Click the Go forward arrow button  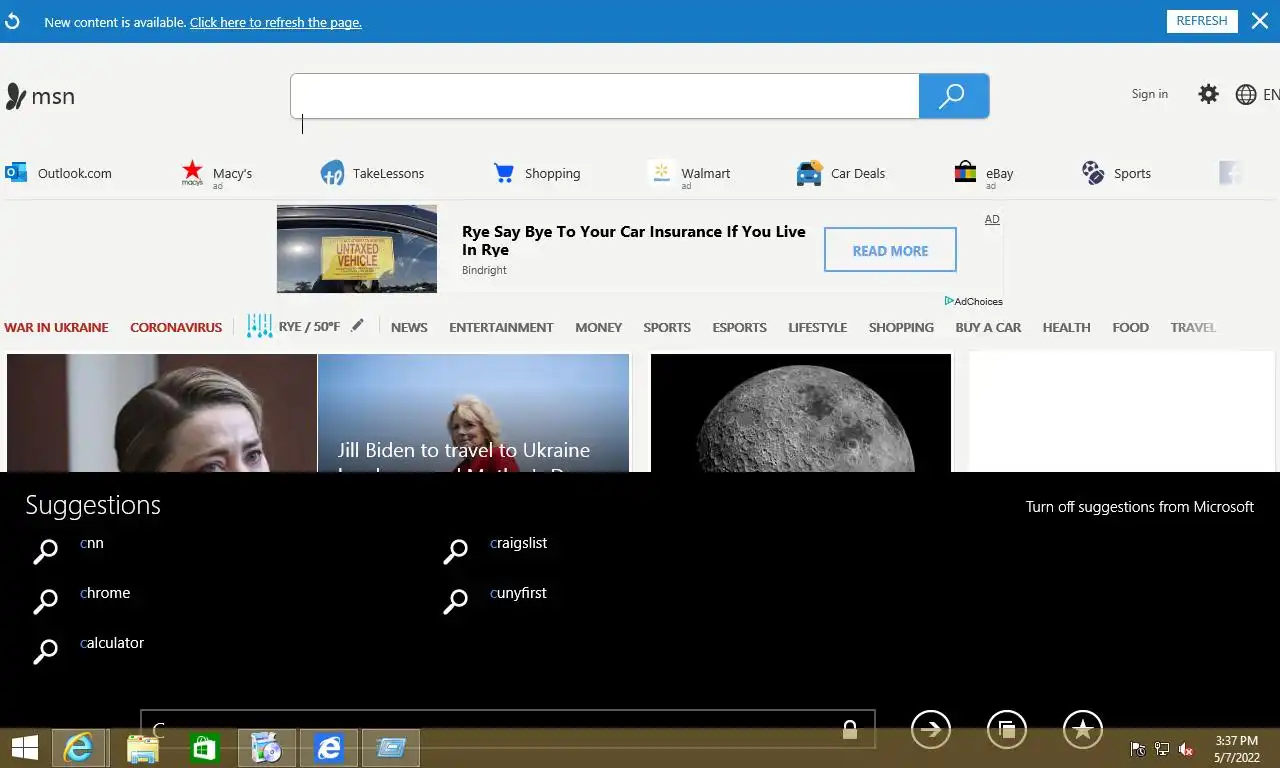[931, 730]
